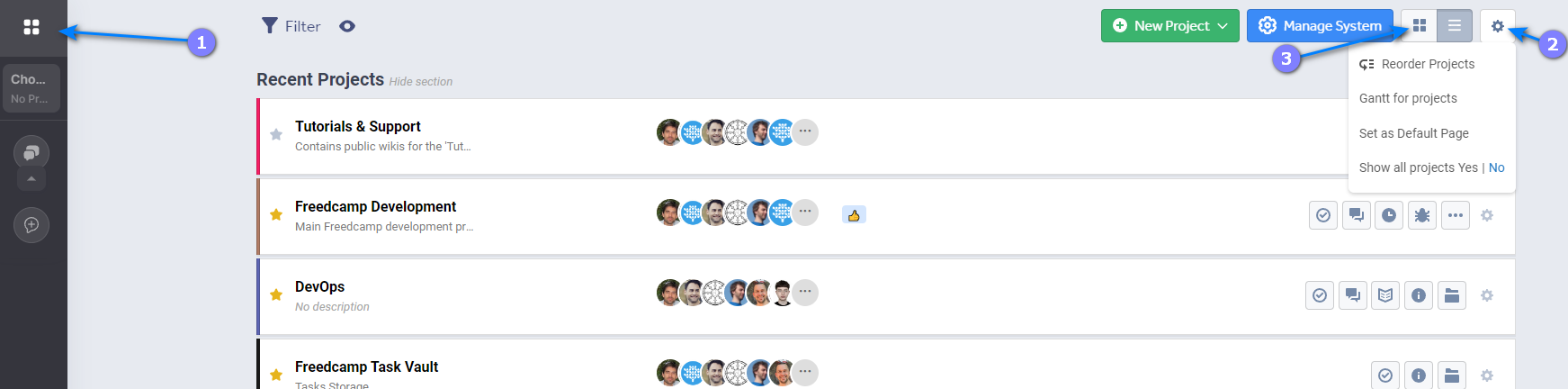Open the Time clock icon for Freedcamp Development
Image resolution: width=1568 pixels, height=389 pixels.
(1389, 215)
